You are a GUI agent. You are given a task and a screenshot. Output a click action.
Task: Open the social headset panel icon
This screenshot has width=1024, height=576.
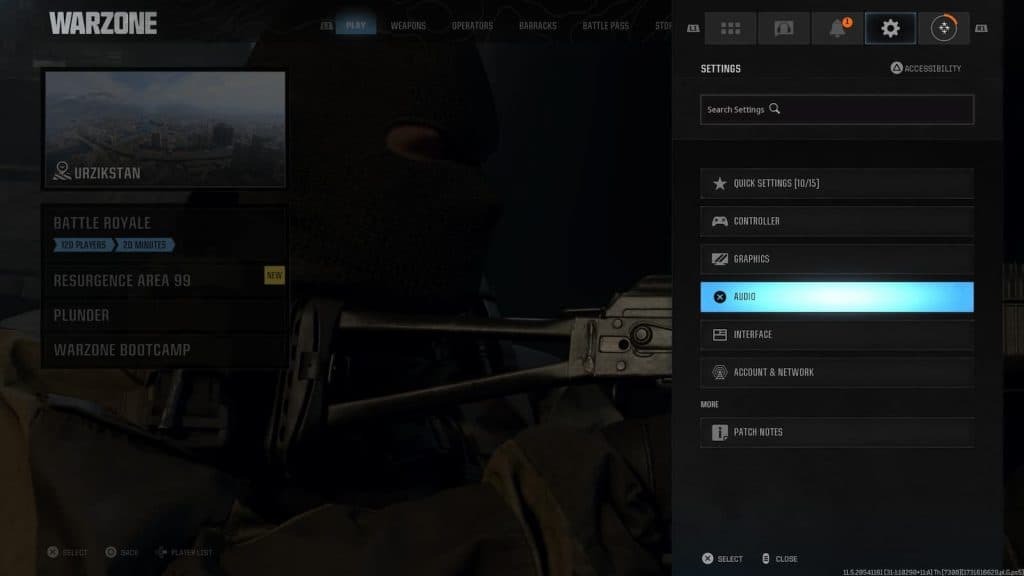(784, 28)
